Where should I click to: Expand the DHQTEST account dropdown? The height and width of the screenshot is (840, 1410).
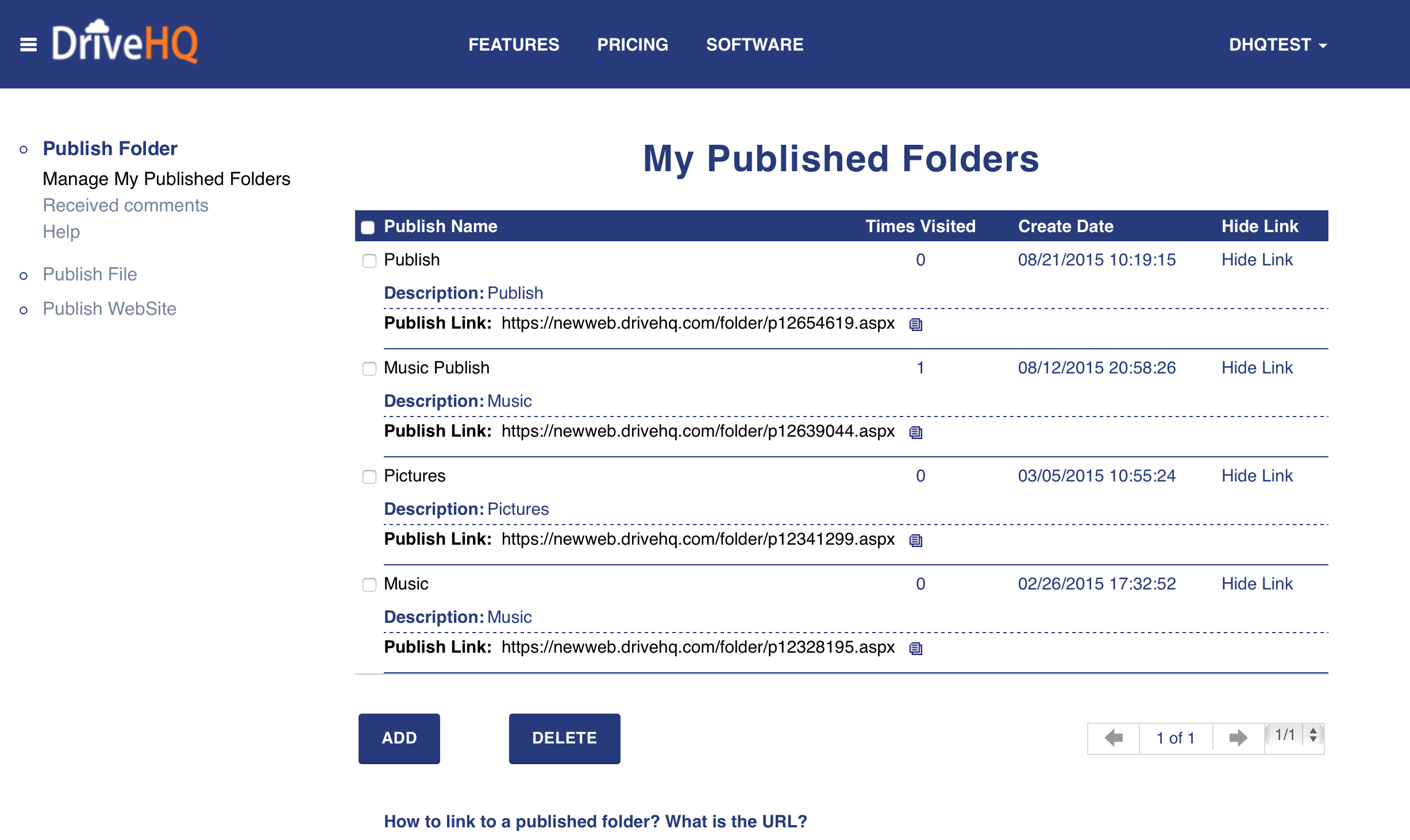[1278, 45]
